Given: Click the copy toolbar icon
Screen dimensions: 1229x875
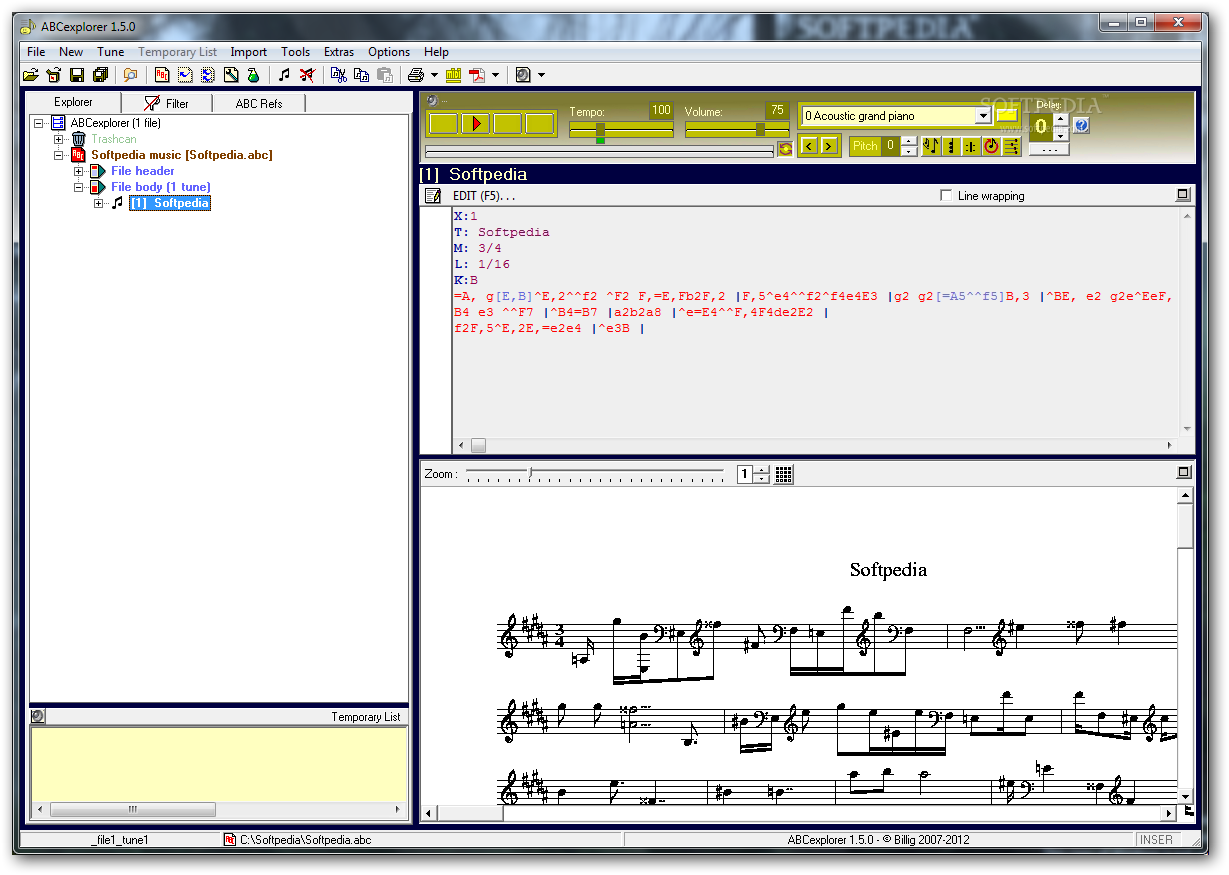Looking at the screenshot, I should tap(361, 75).
